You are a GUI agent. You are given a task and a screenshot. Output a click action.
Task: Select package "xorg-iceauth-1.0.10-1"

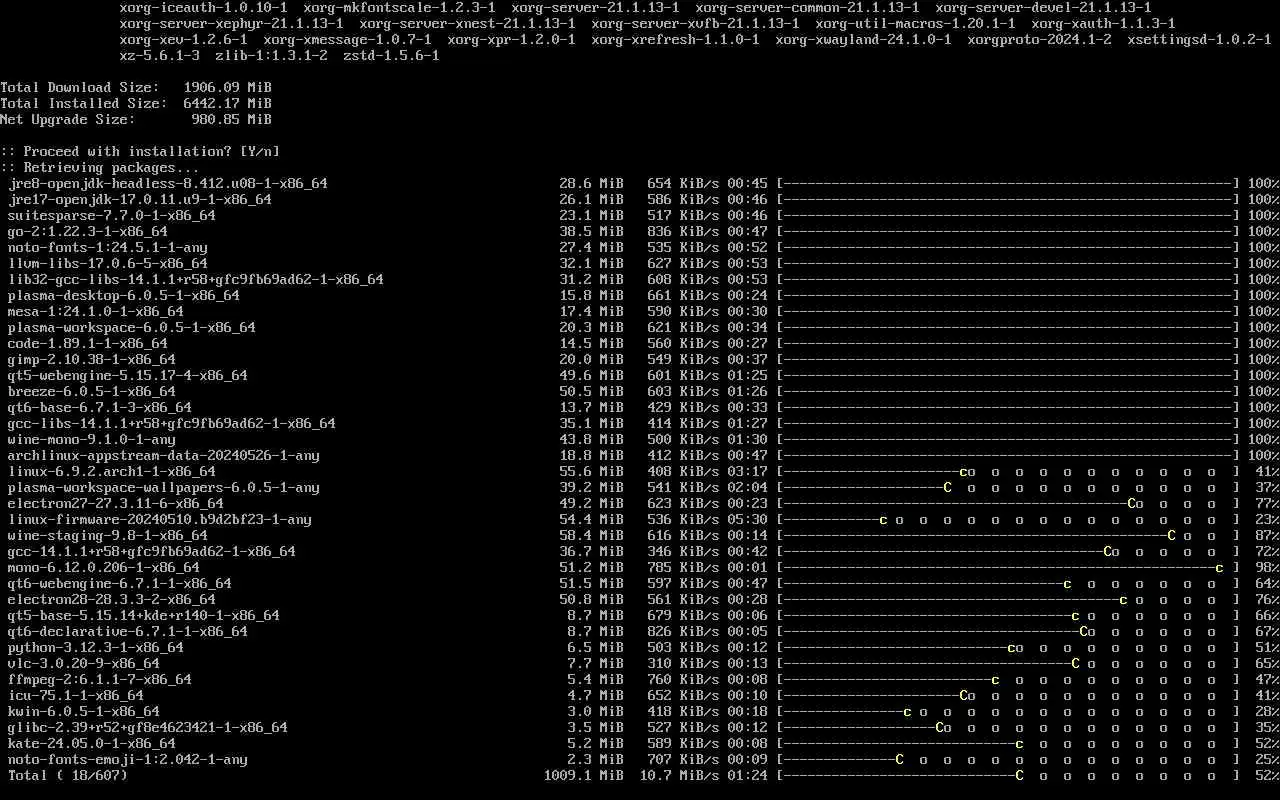pyautogui.click(x=204, y=7)
